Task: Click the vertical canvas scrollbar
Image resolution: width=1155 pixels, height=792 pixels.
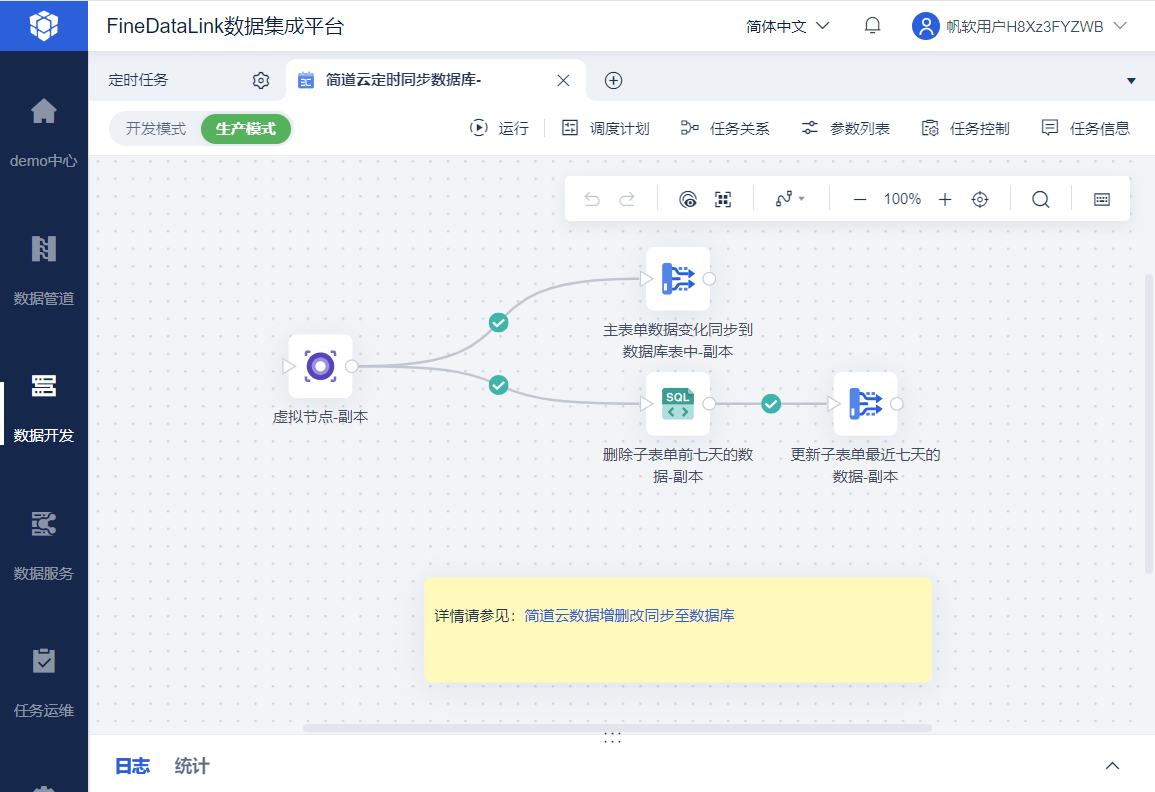Action: [x=1148, y=424]
